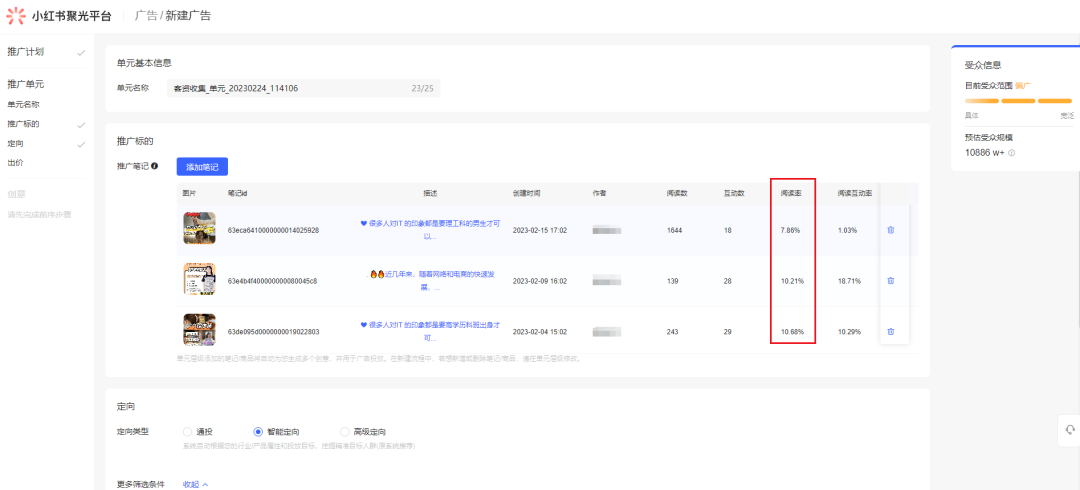
Task: Open 推广计划 step in sidebar
Action: (25, 52)
